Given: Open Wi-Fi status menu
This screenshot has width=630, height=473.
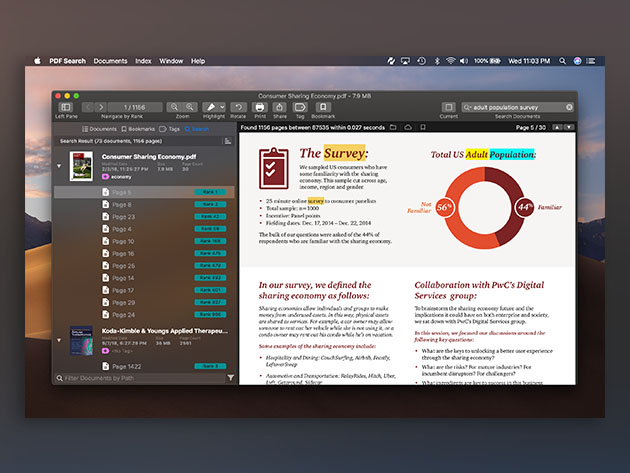Looking at the screenshot, I should coord(451,61).
